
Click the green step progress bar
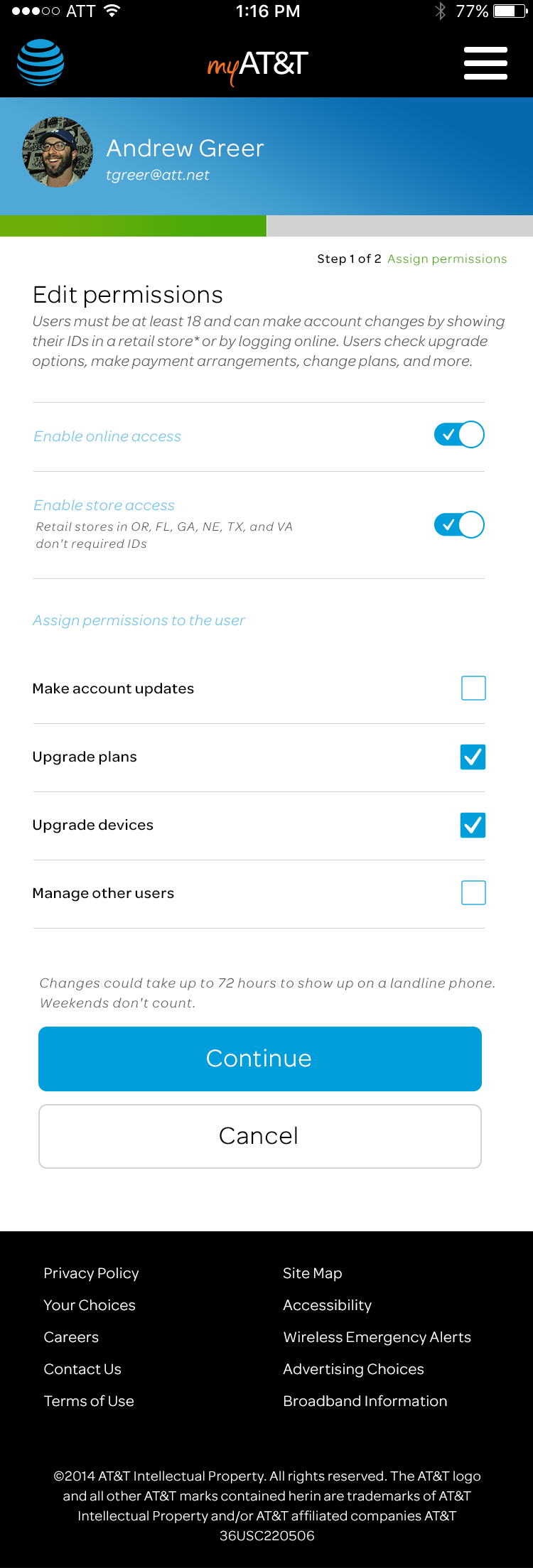pyautogui.click(x=133, y=226)
